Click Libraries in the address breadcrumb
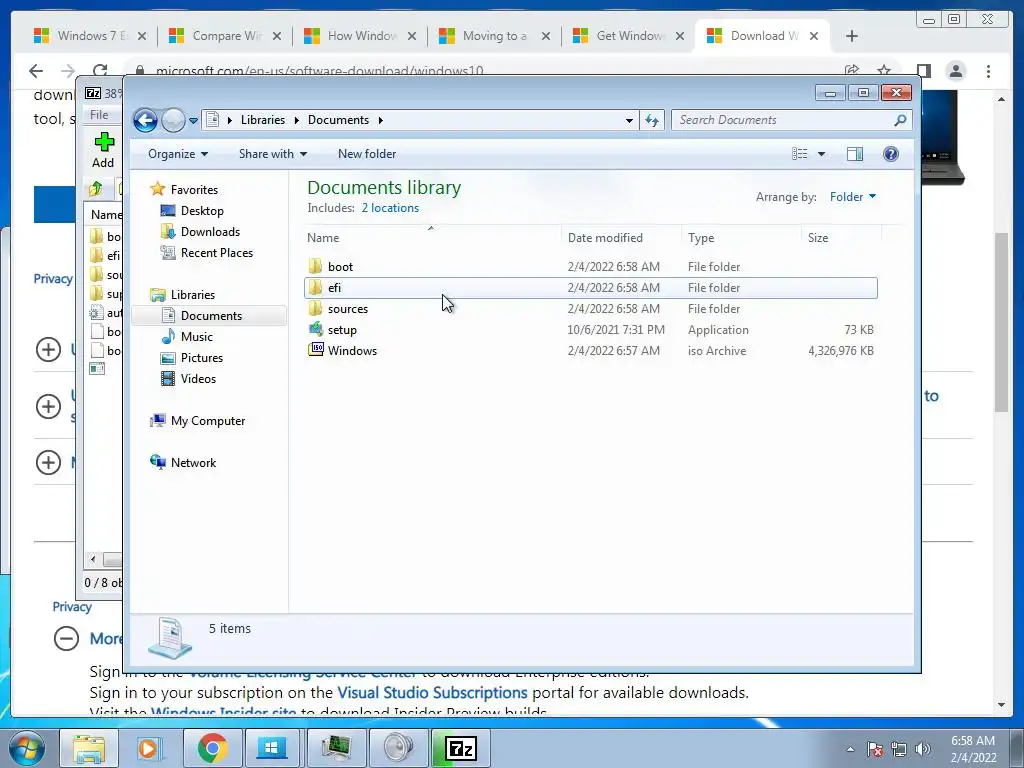The image size is (1024, 768). pos(263,120)
